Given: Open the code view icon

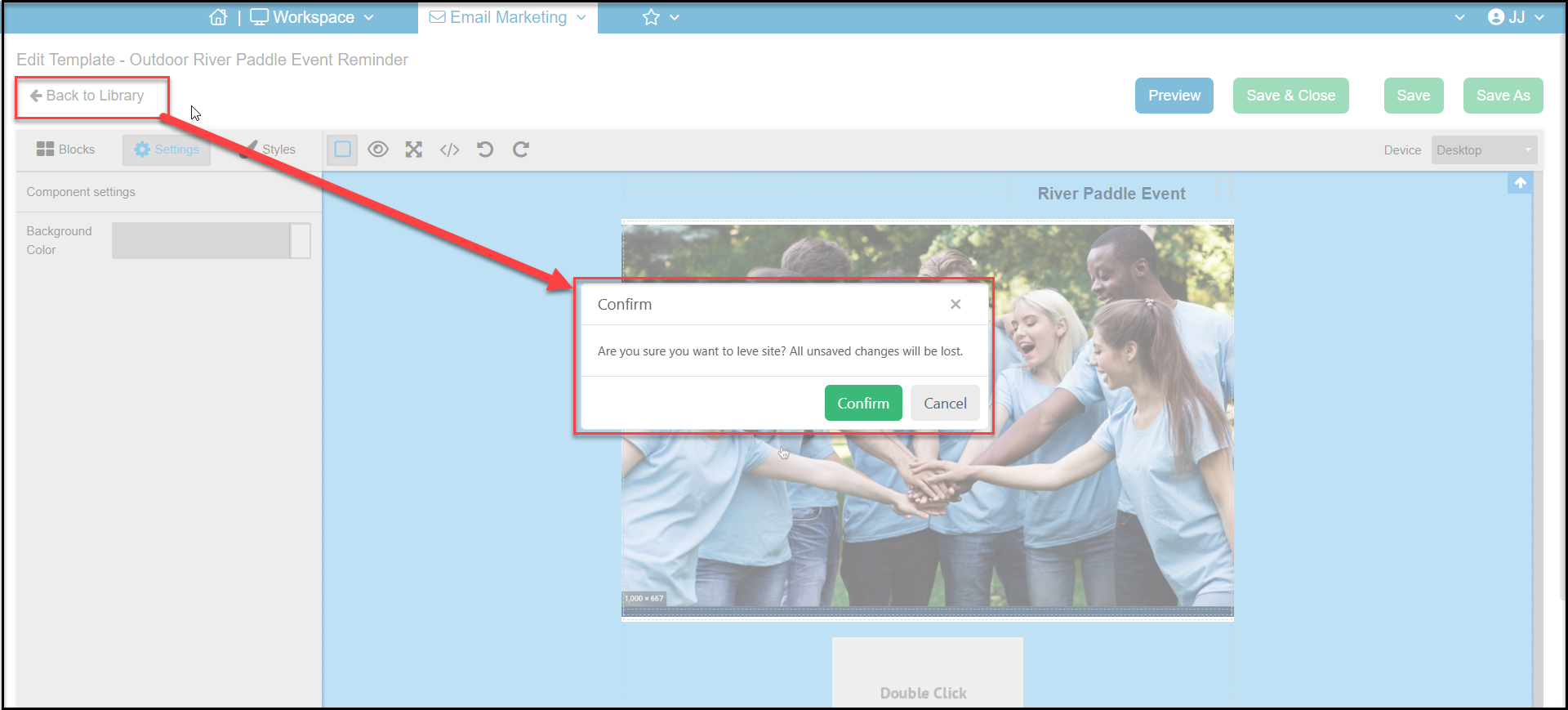Looking at the screenshot, I should click(450, 150).
